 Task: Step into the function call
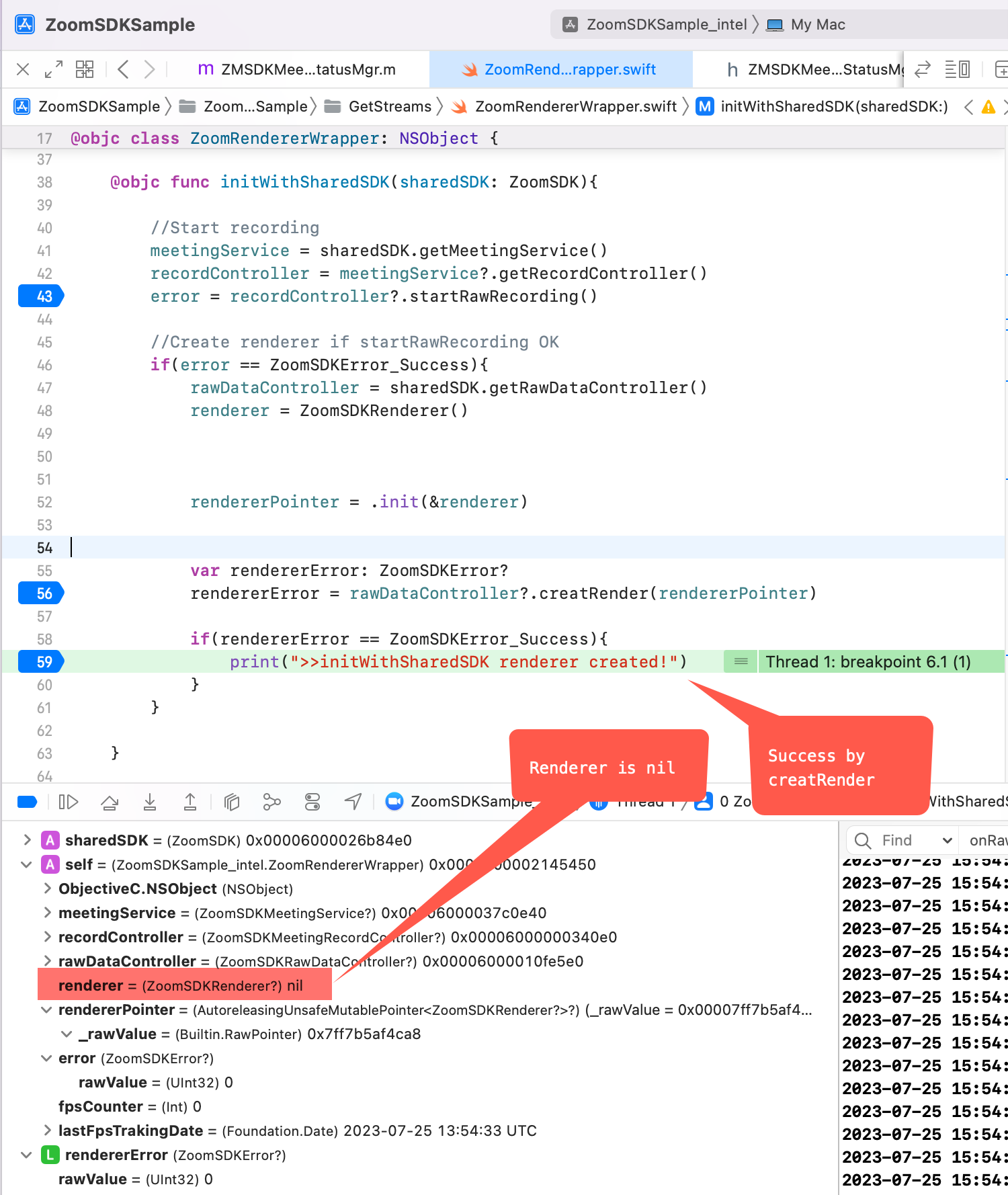150,802
